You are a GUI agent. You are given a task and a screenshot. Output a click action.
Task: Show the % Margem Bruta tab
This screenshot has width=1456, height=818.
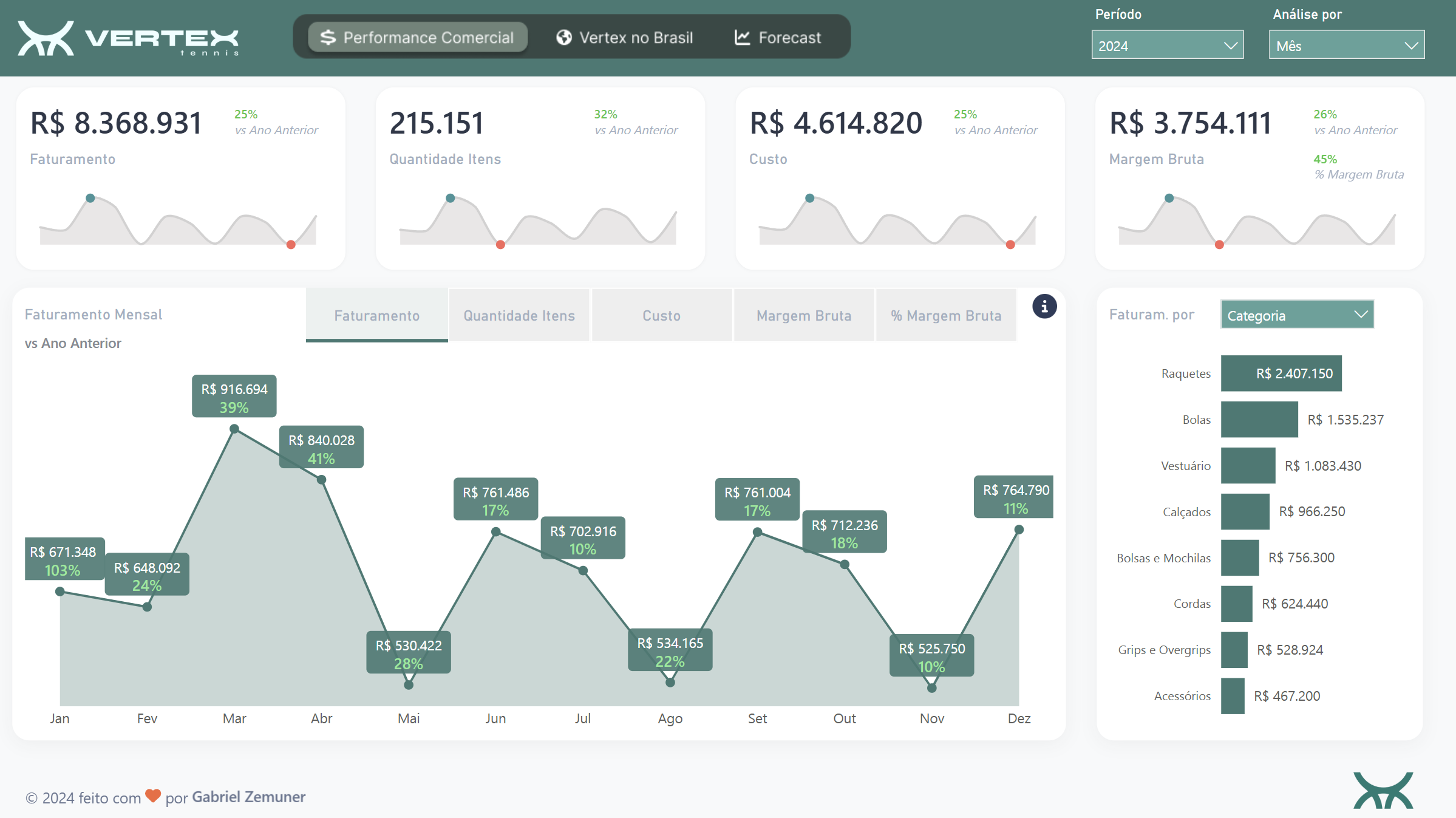(x=946, y=316)
